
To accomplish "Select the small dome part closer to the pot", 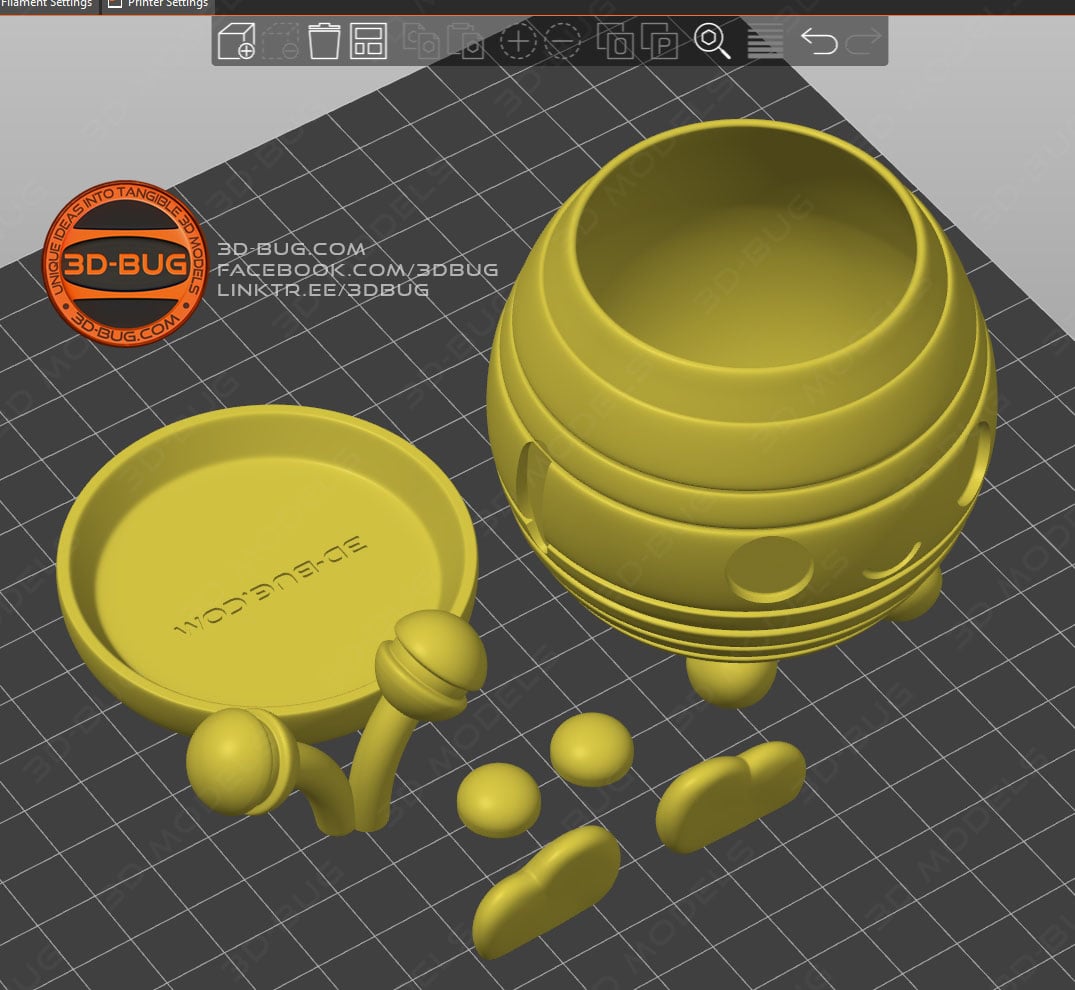I will pos(592,749).
